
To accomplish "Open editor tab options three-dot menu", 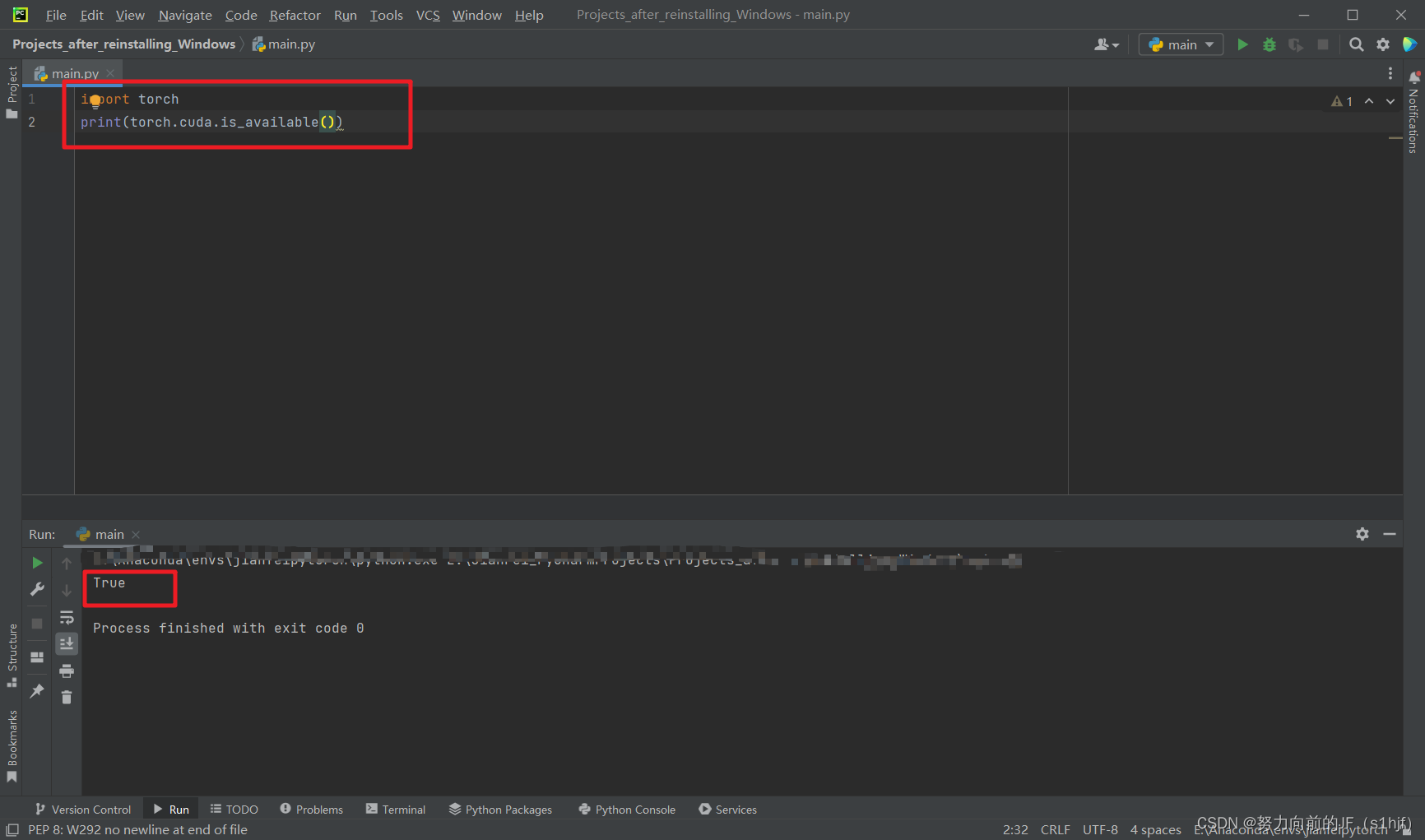I will (1390, 73).
